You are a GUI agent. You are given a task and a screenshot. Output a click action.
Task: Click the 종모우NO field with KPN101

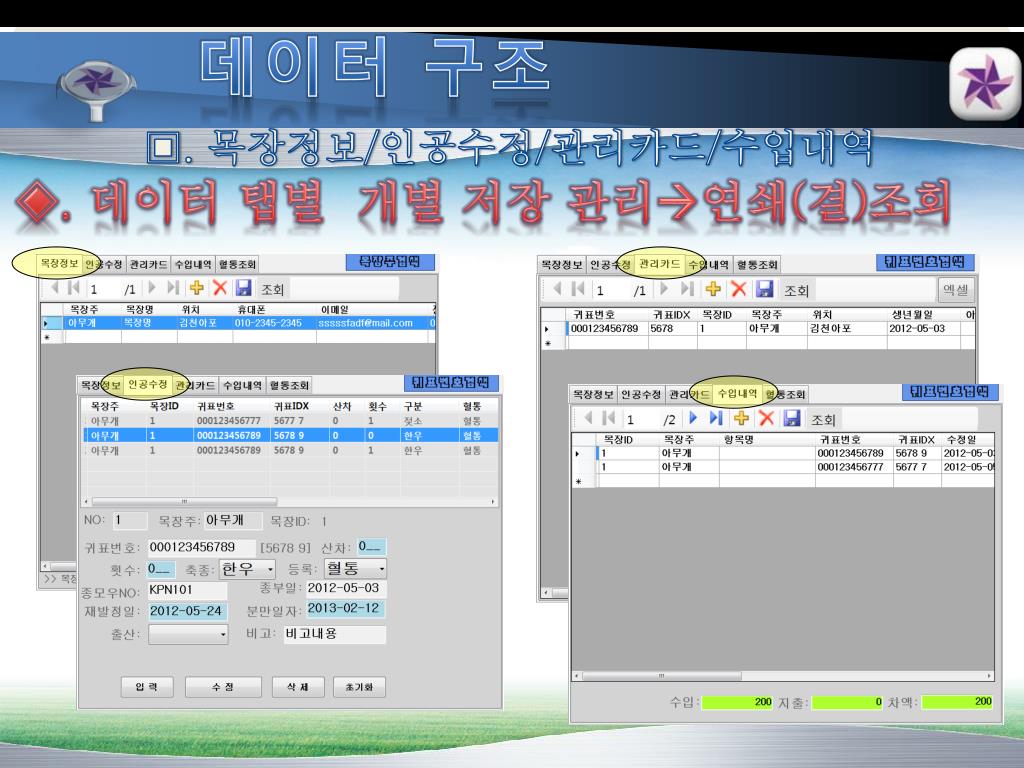pos(187,590)
